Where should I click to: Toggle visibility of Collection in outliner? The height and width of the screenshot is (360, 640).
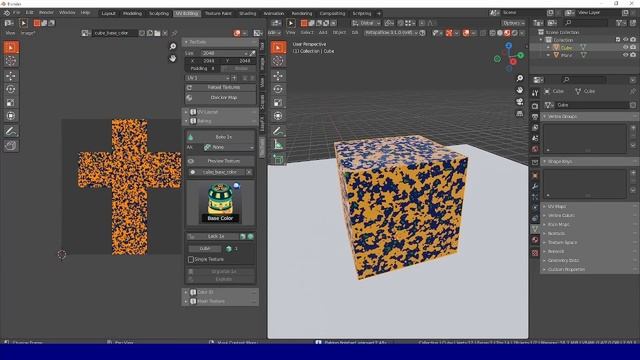click(x=625, y=40)
